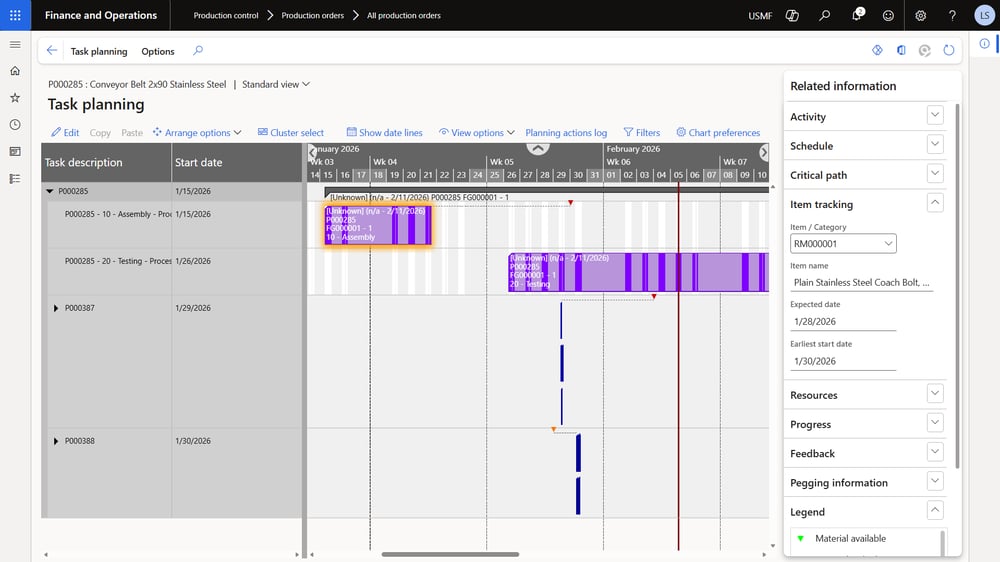Expand the Resources section
The width and height of the screenshot is (1000, 562).
pos(935,394)
